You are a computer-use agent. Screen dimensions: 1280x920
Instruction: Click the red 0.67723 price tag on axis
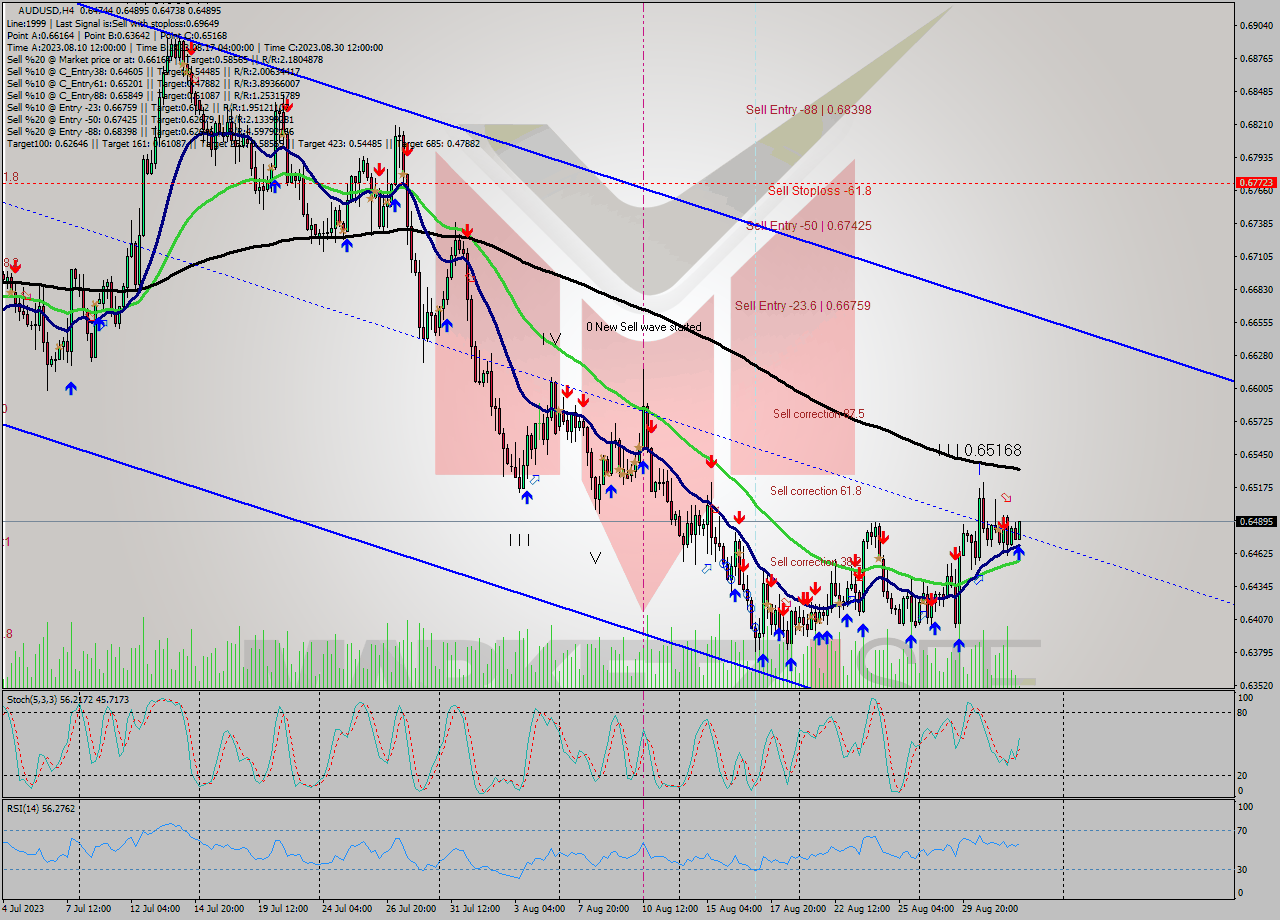[x=1255, y=183]
